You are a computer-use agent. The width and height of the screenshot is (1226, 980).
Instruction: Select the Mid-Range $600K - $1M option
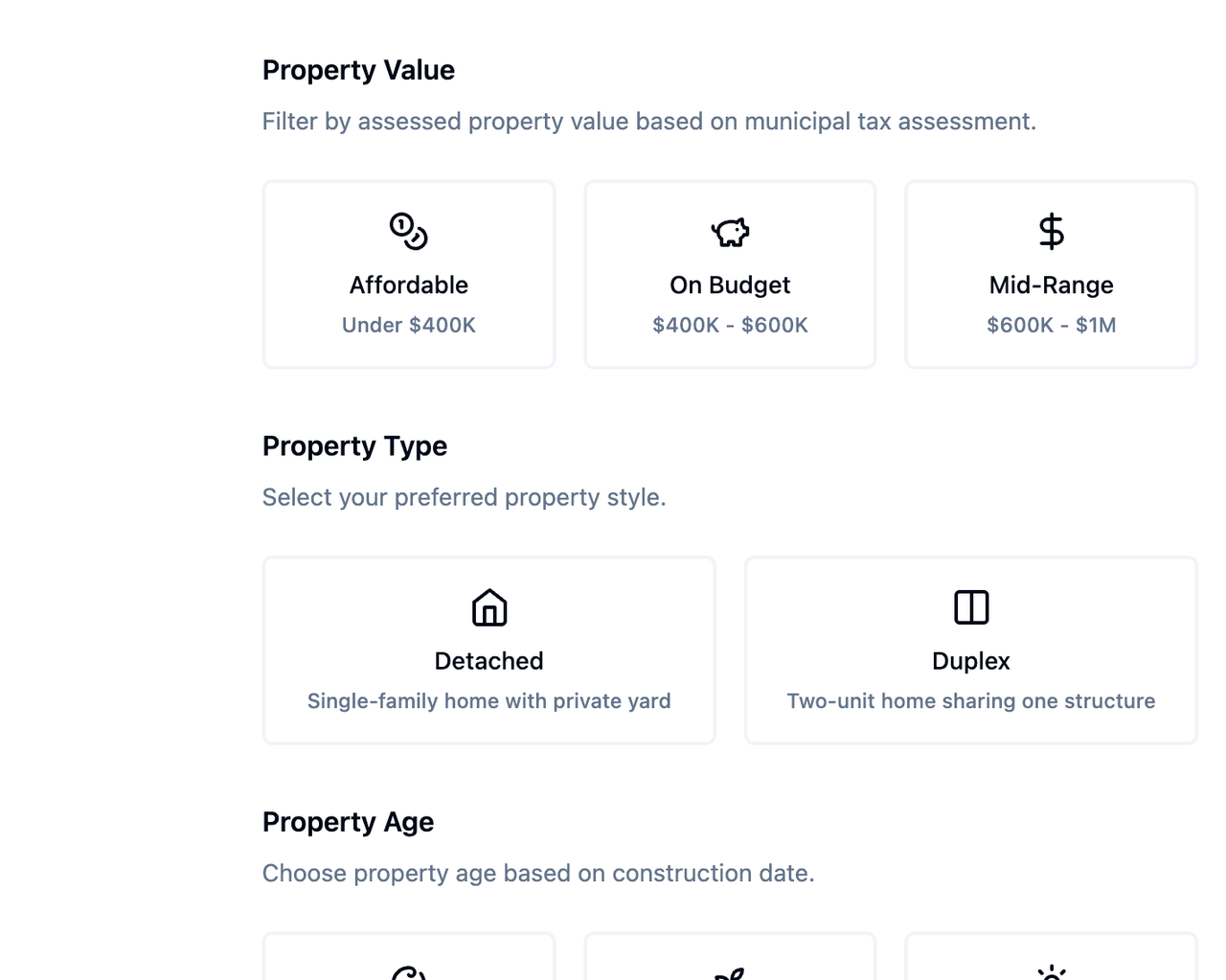point(1051,274)
